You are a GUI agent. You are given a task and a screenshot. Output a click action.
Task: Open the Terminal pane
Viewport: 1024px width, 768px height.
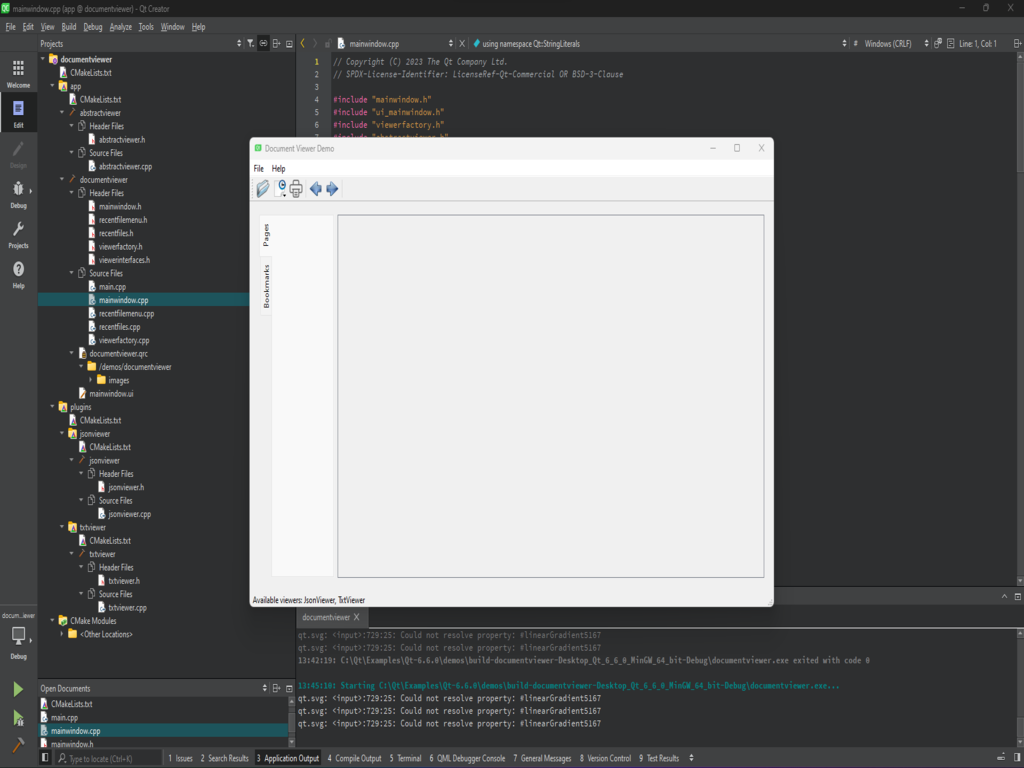[406, 758]
